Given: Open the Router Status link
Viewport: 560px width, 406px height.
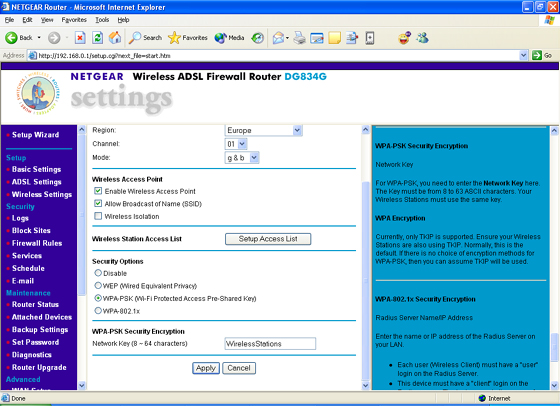Looking at the screenshot, I should [35, 304].
